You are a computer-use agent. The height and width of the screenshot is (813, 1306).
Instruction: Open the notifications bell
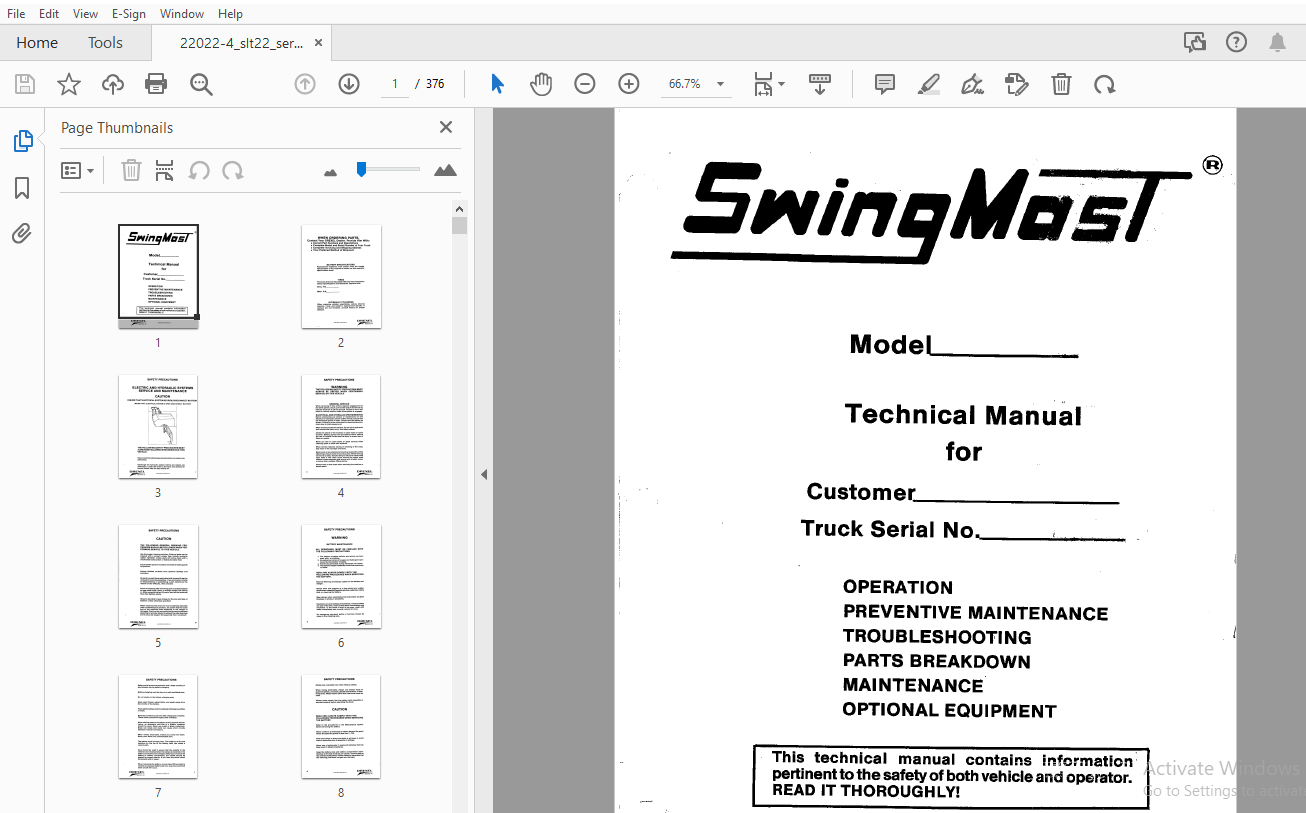coord(1278,42)
